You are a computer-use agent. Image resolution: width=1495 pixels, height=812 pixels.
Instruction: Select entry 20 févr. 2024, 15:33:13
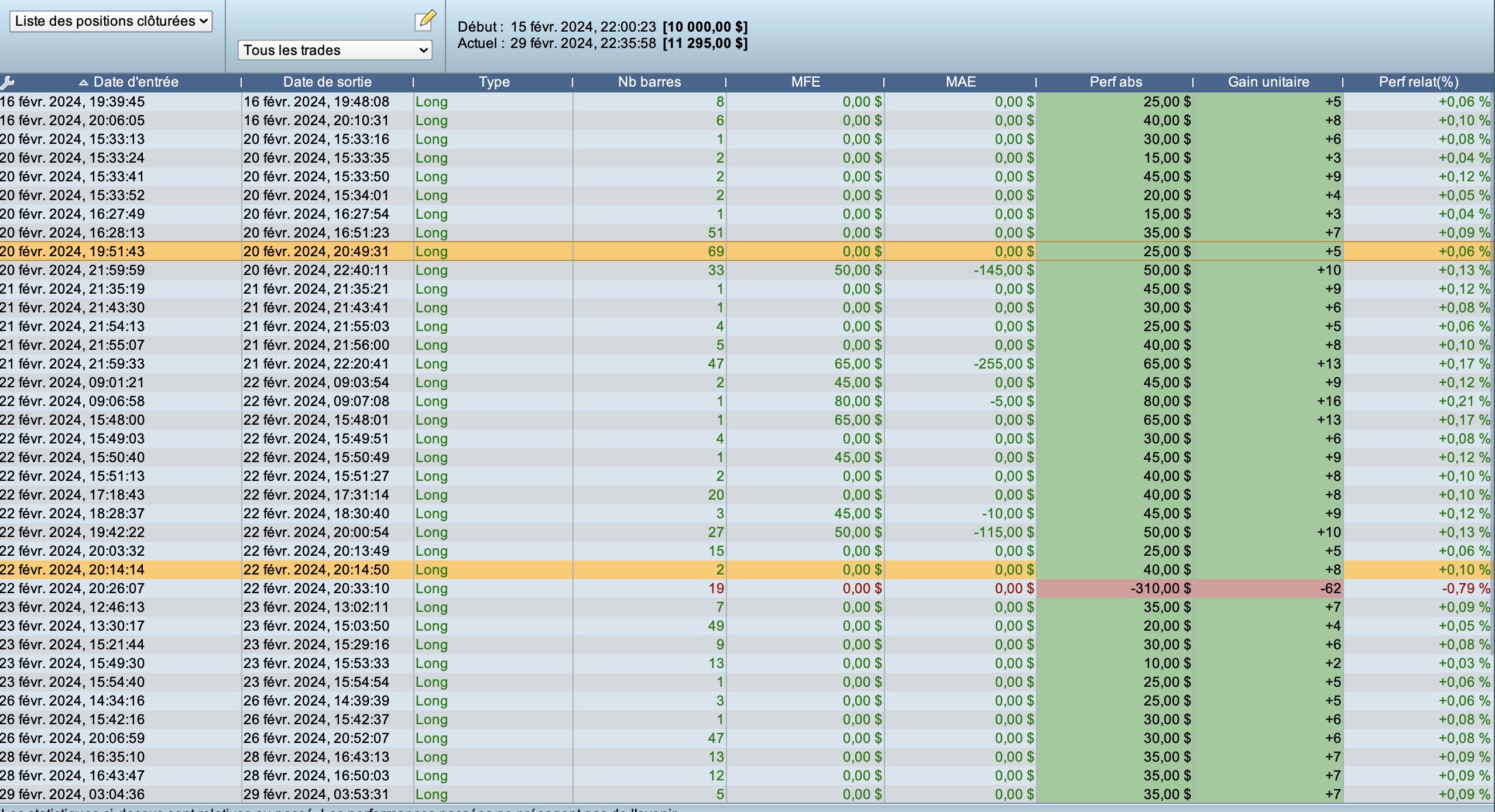(73, 139)
